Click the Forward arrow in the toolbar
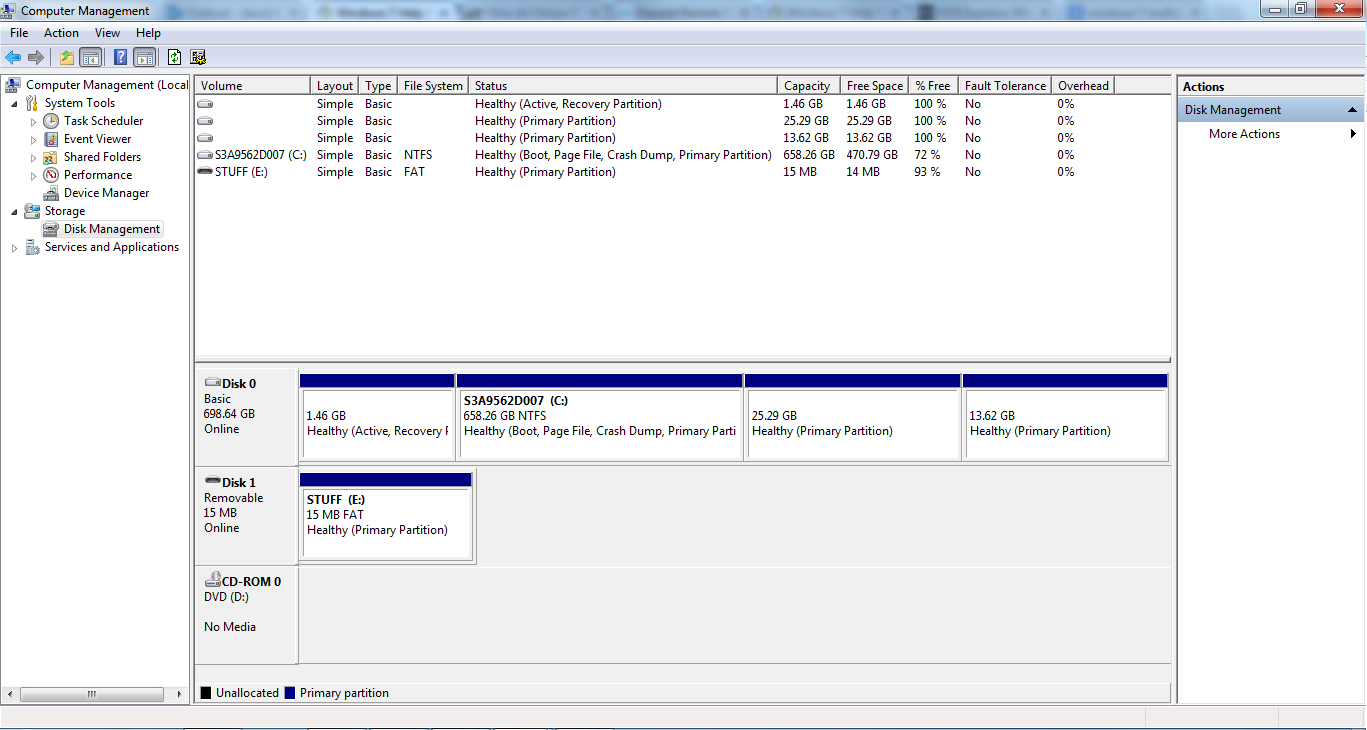This screenshot has width=1367, height=730. [x=36, y=57]
